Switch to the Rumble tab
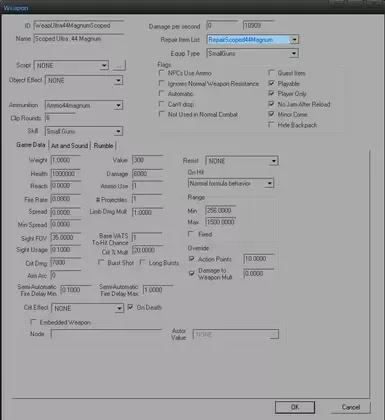 103,146
